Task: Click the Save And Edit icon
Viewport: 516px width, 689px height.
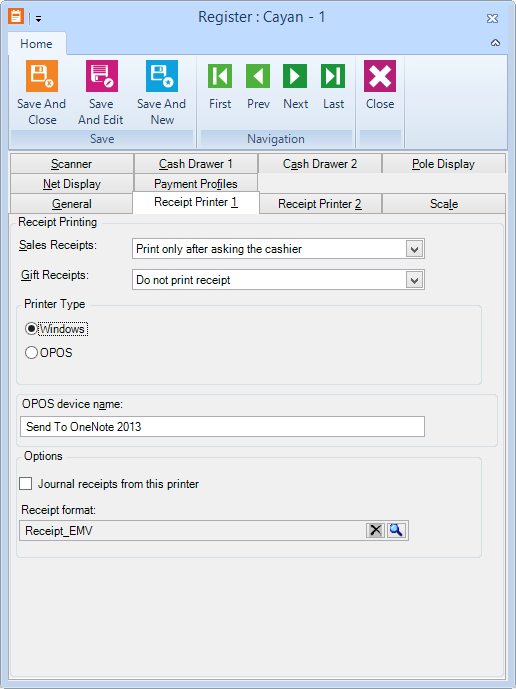Action: coord(102,76)
